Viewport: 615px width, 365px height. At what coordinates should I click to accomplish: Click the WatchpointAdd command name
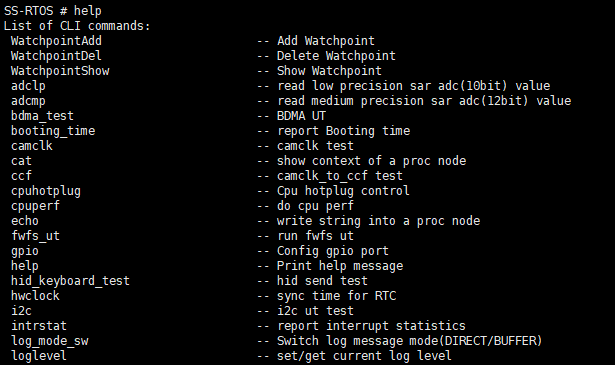click(x=56, y=41)
